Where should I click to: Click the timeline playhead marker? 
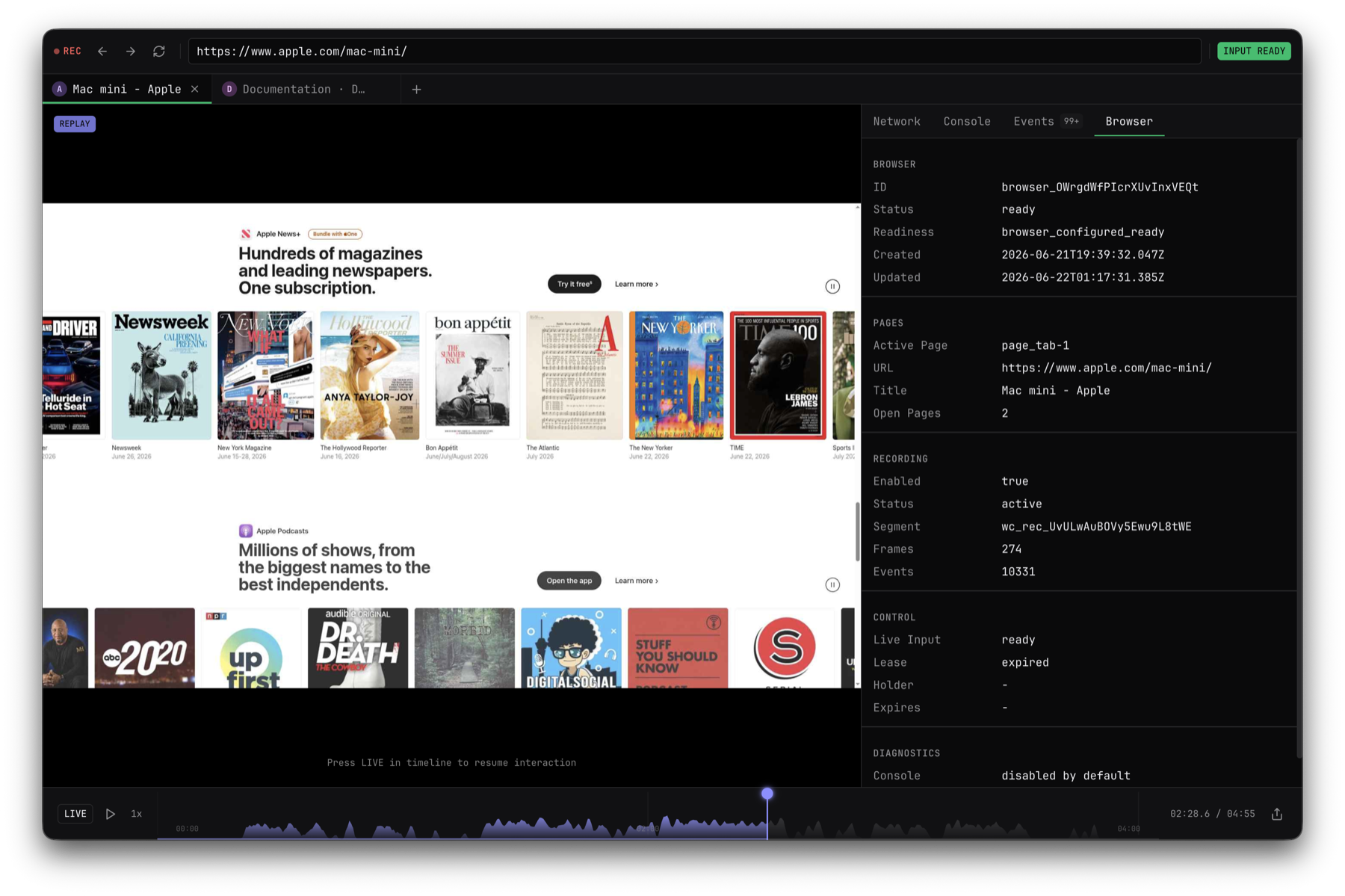tap(767, 794)
